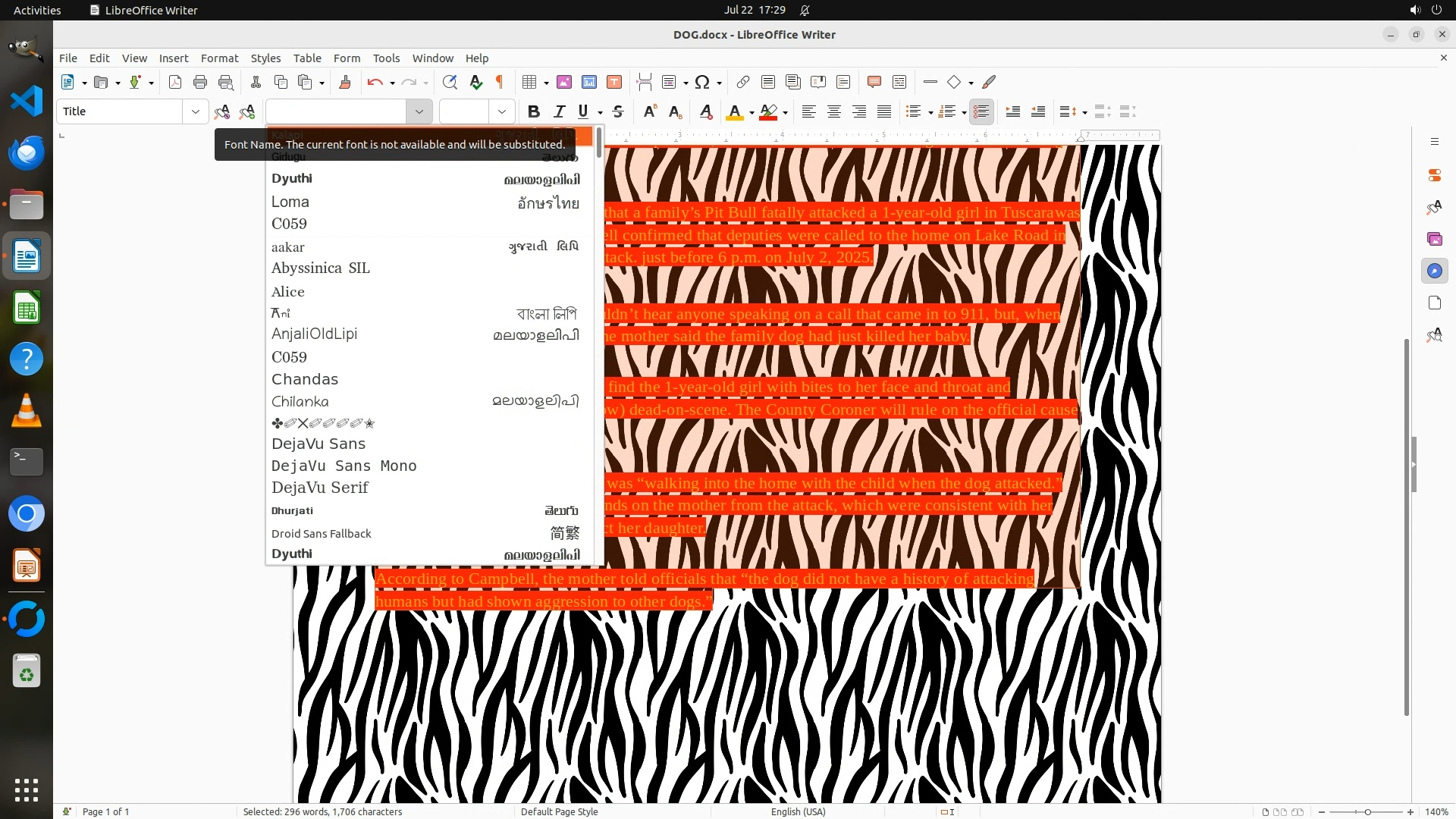Click inside the Font Name input field
The image size is (1456, 819).
pos(336,111)
